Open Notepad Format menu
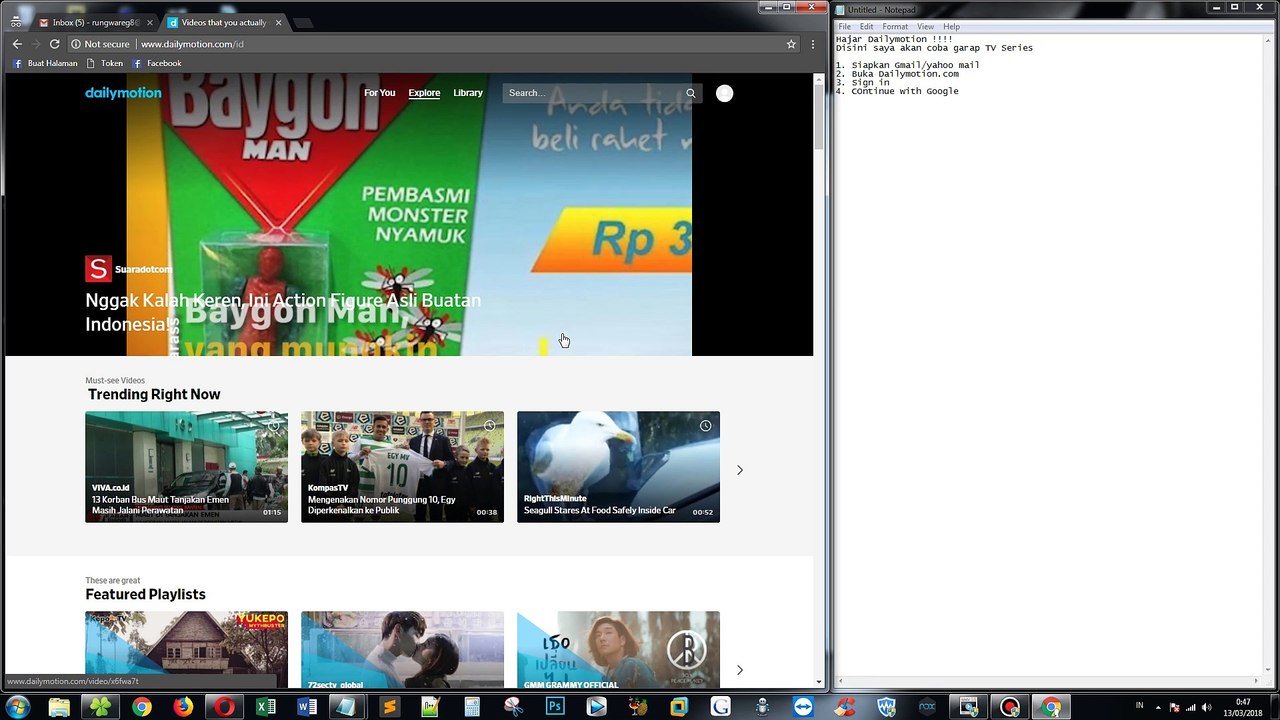The width and height of the screenshot is (1280, 720). coord(895,27)
